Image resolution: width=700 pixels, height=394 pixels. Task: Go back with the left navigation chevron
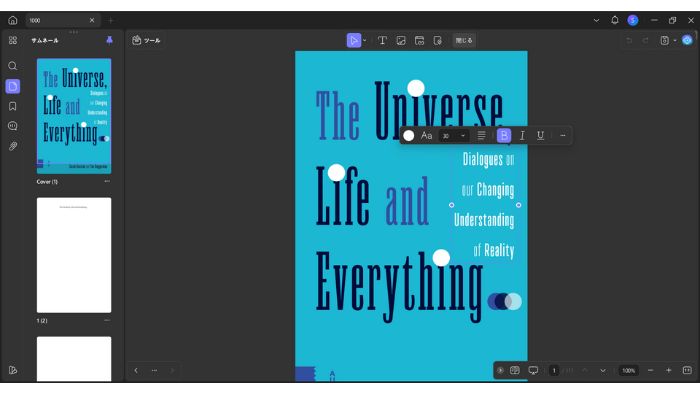pos(136,370)
